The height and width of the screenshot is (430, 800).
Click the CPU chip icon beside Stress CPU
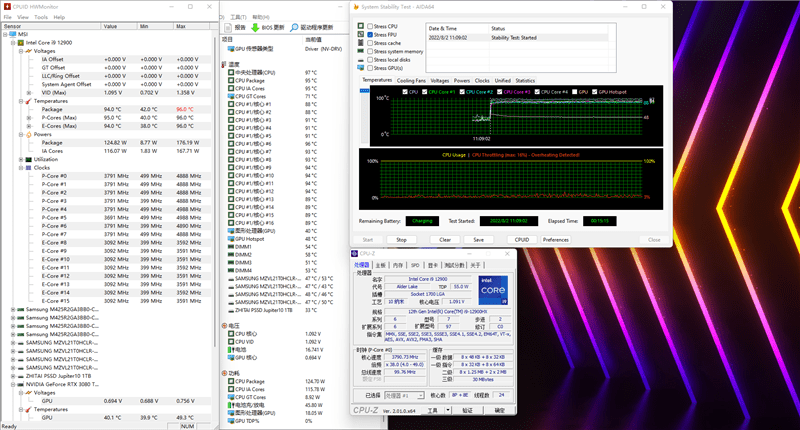[x=361, y=26]
